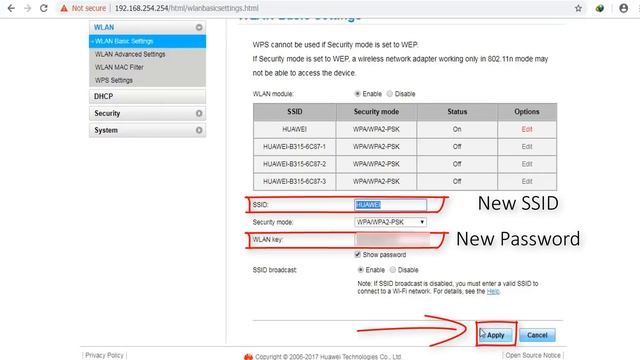Screen dimensions: 640x360
Task: Click into the SSID input field
Action: coord(390,205)
